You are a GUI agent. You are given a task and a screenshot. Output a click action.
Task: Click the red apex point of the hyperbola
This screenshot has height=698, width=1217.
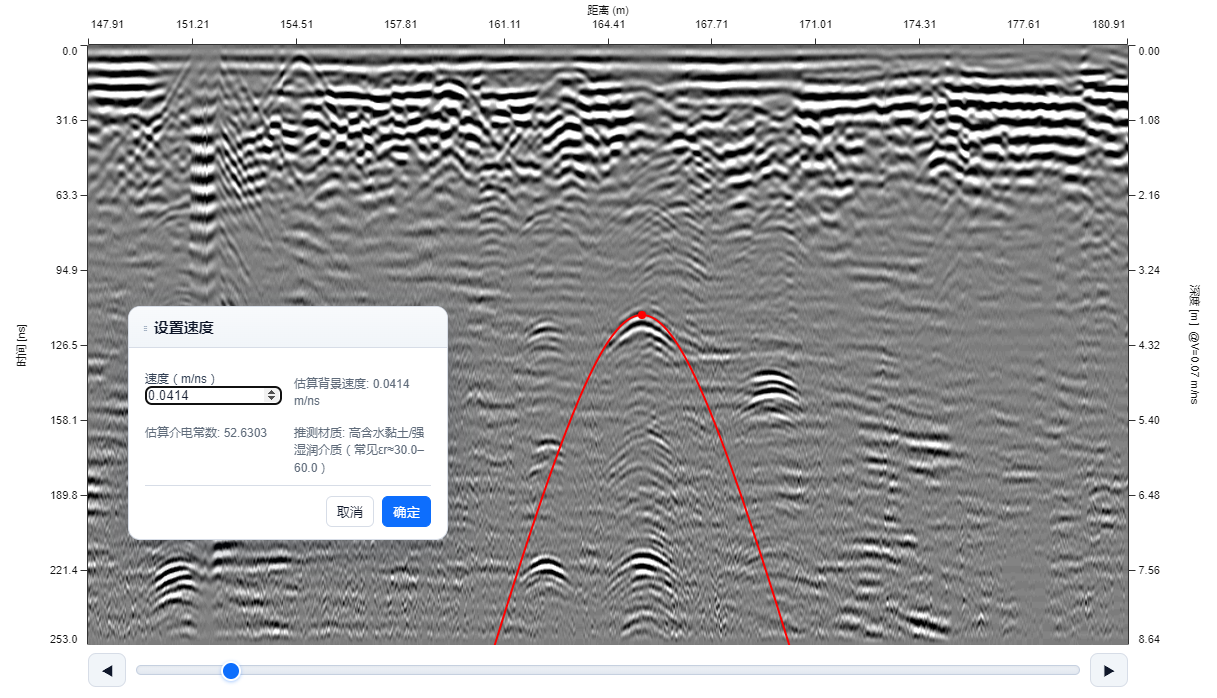click(x=642, y=315)
